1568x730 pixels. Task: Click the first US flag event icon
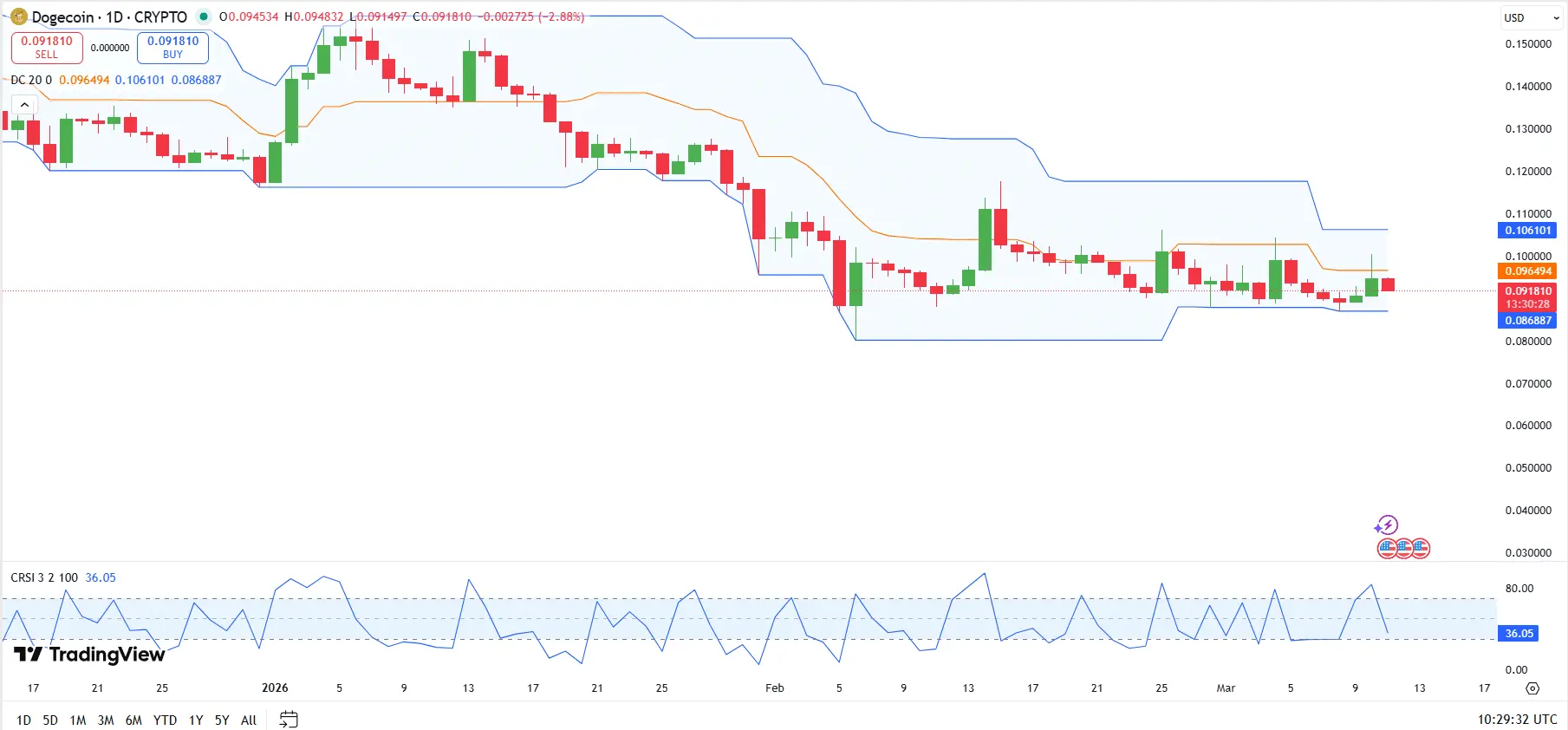pyautogui.click(x=1388, y=548)
